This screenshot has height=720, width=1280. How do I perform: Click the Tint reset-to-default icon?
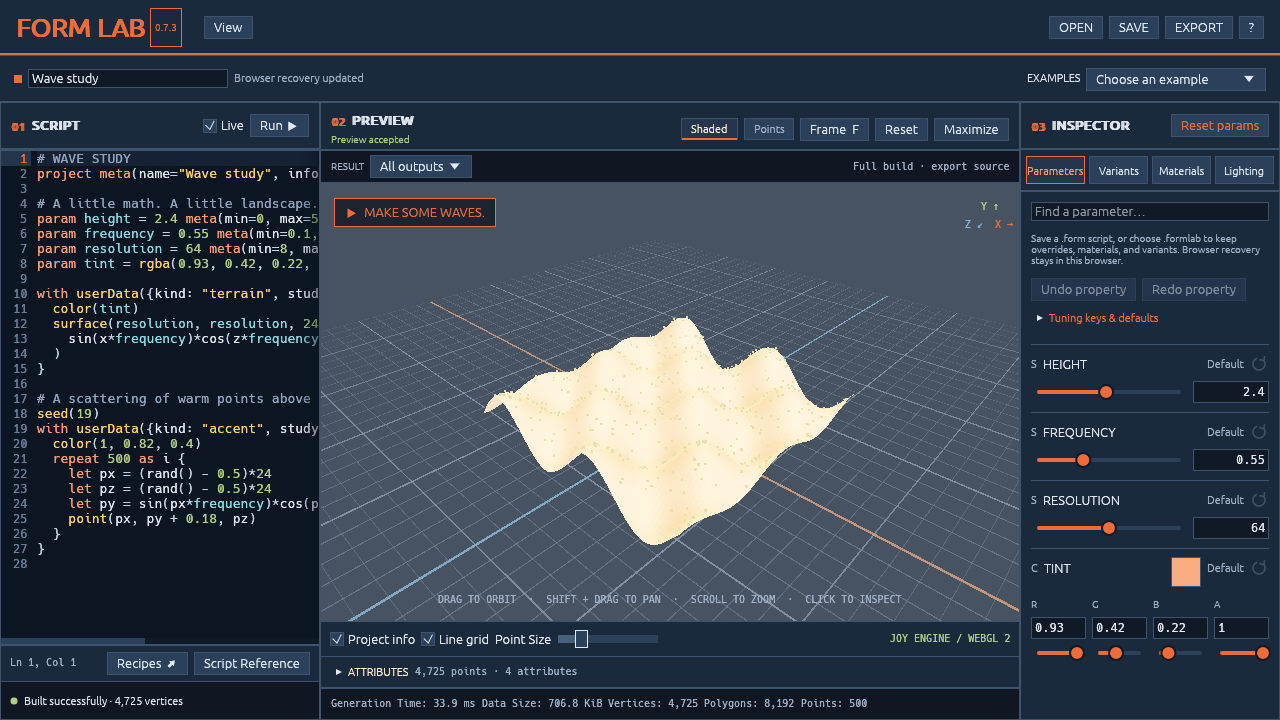(1260, 568)
